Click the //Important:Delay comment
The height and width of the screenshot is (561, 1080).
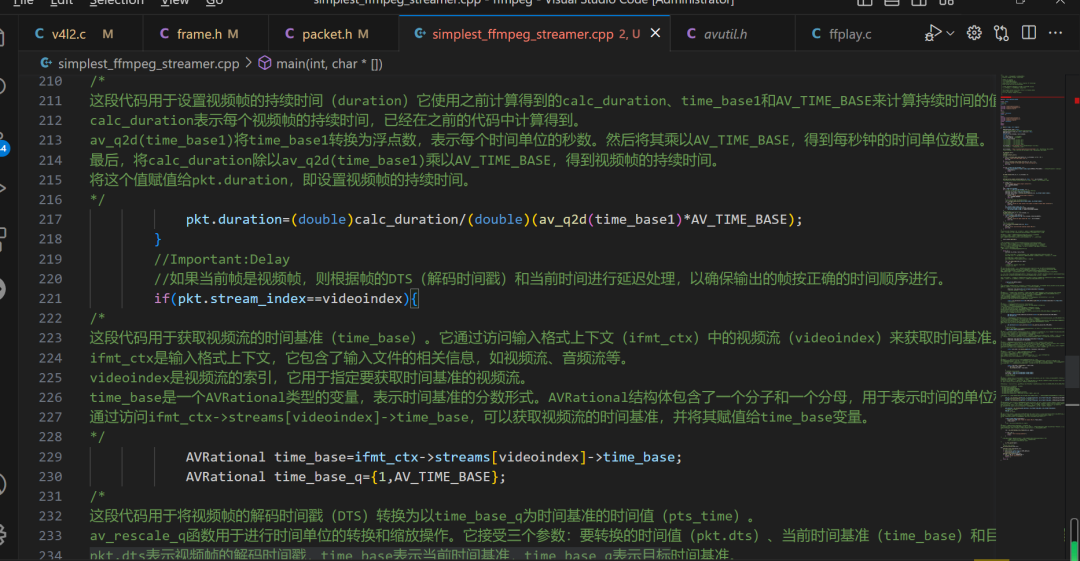pos(222,259)
